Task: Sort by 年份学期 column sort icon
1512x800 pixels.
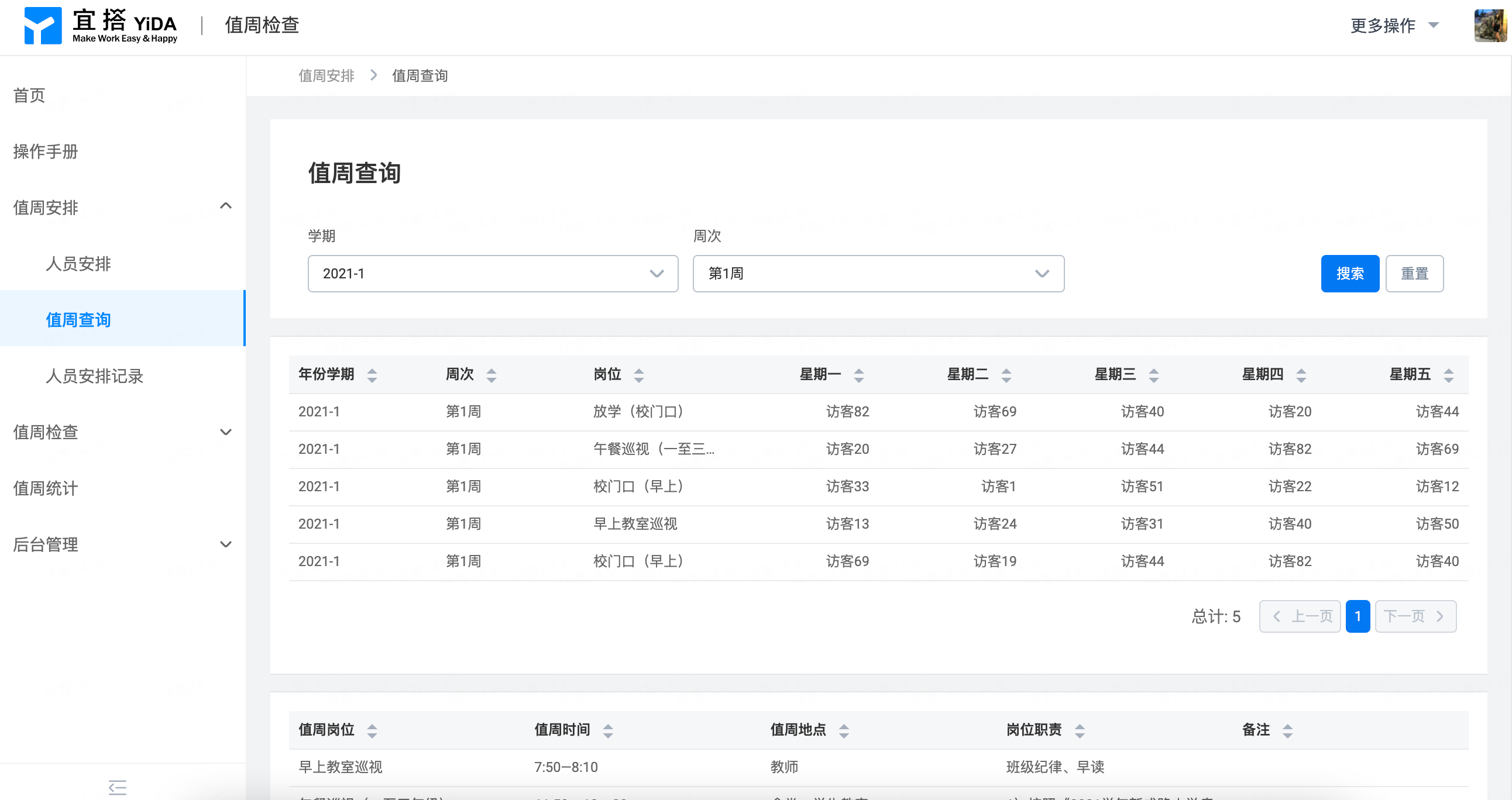Action: pyautogui.click(x=372, y=375)
